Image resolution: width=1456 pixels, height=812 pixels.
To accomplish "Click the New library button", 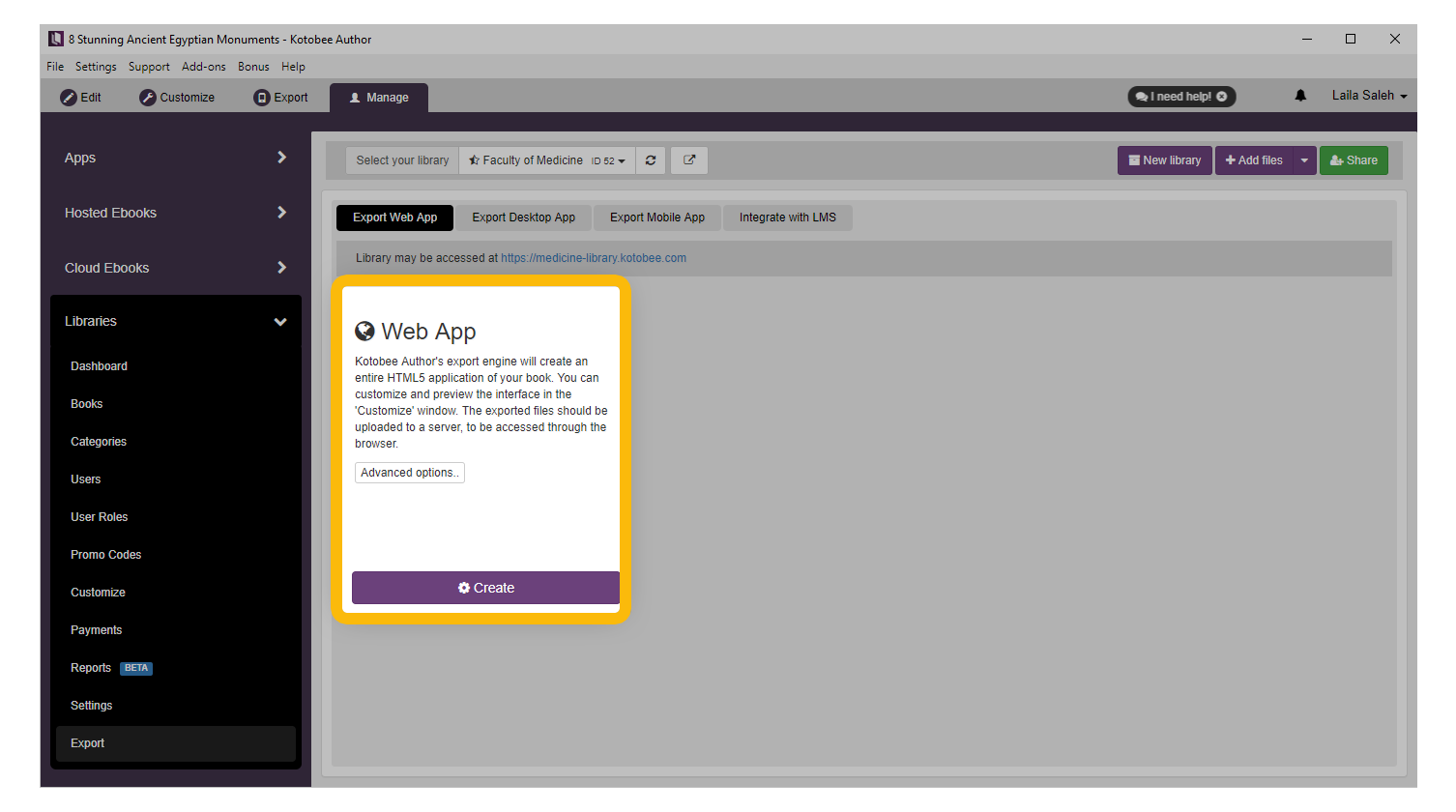I will click(1164, 160).
